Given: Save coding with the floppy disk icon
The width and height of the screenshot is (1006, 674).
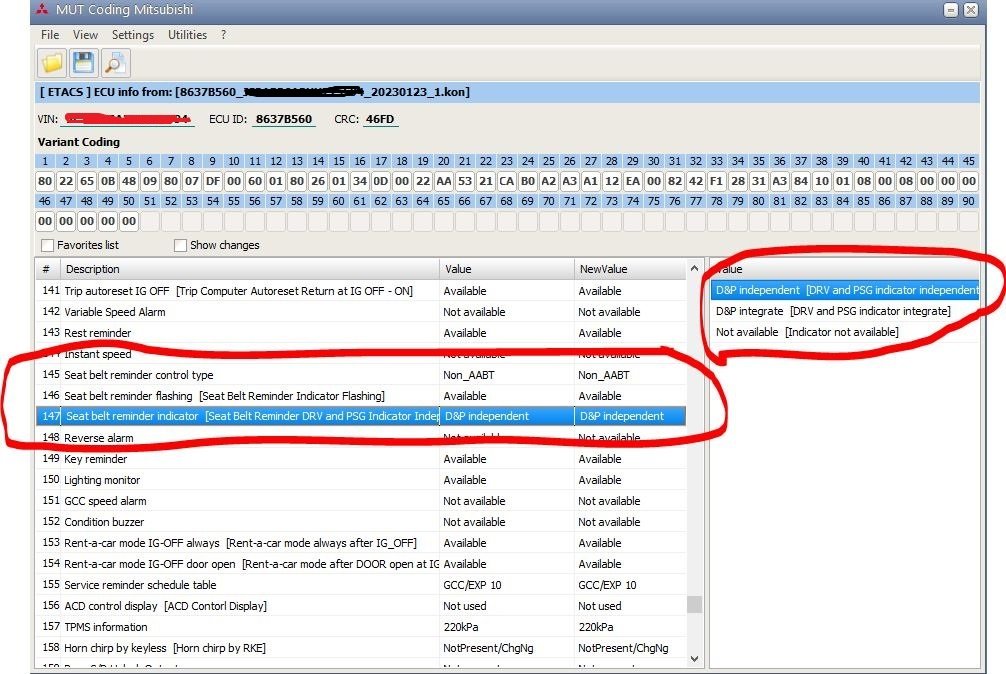Looking at the screenshot, I should coord(83,63).
